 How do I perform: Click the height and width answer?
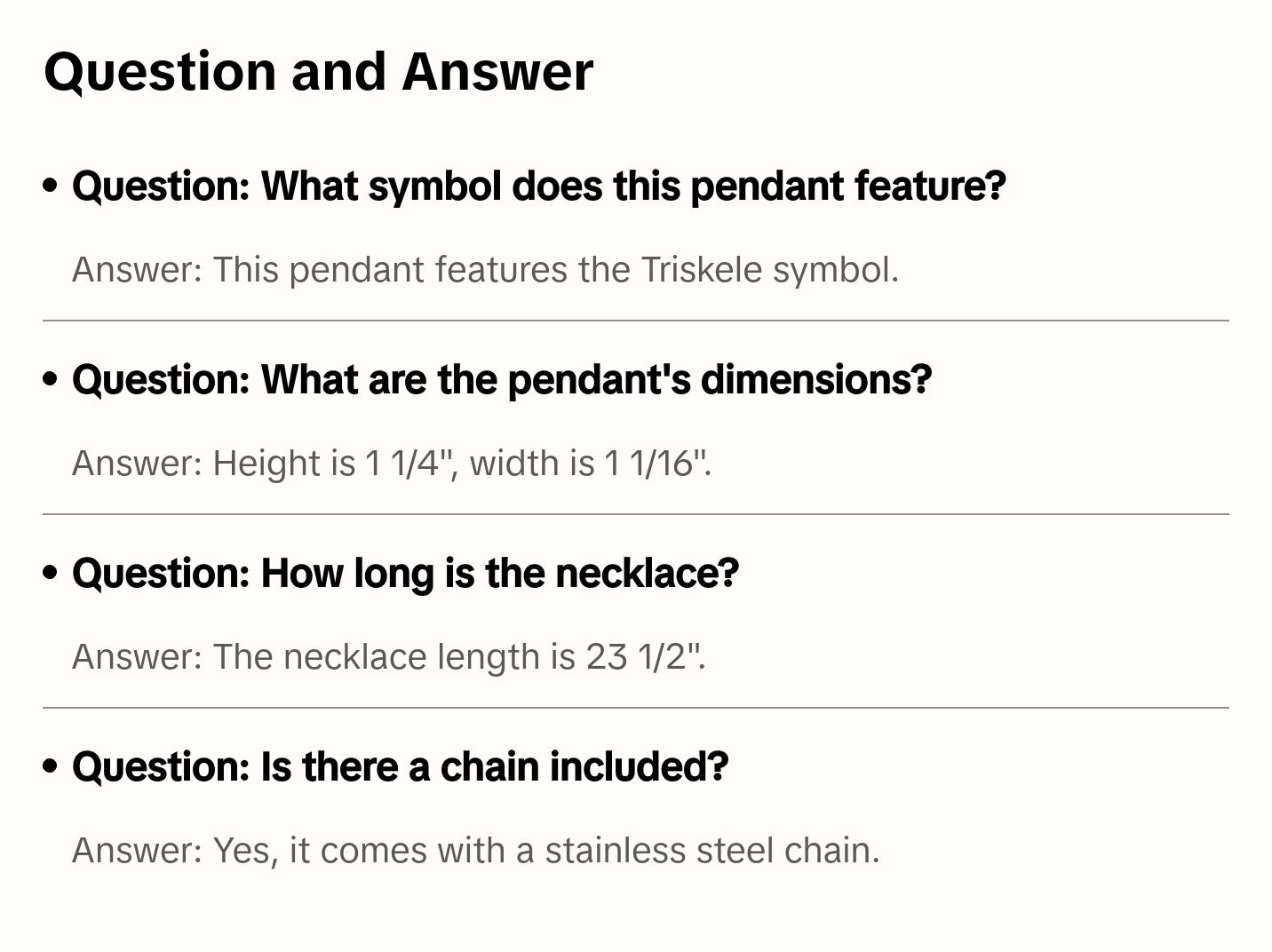(392, 464)
